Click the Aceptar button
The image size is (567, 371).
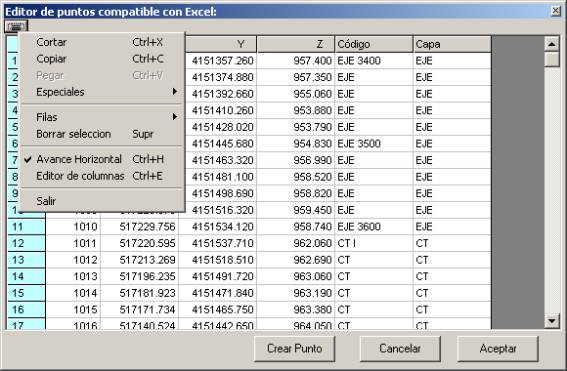498,349
